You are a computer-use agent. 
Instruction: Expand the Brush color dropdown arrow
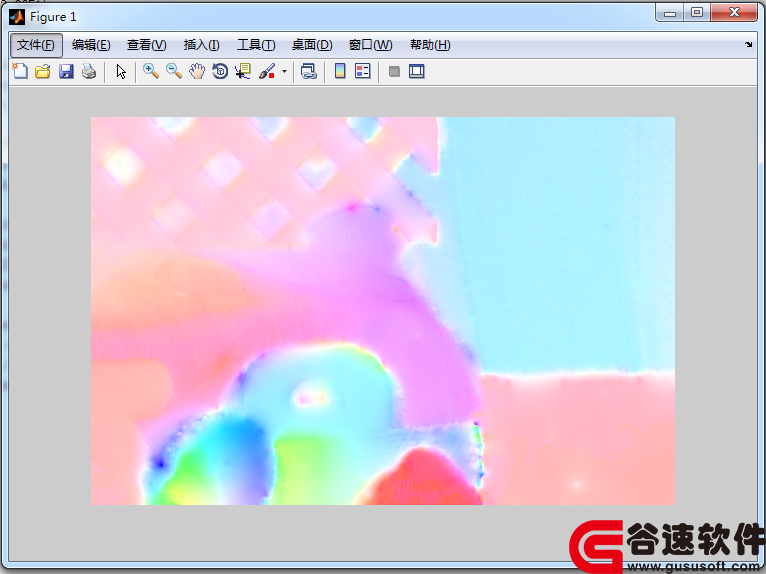click(x=284, y=71)
